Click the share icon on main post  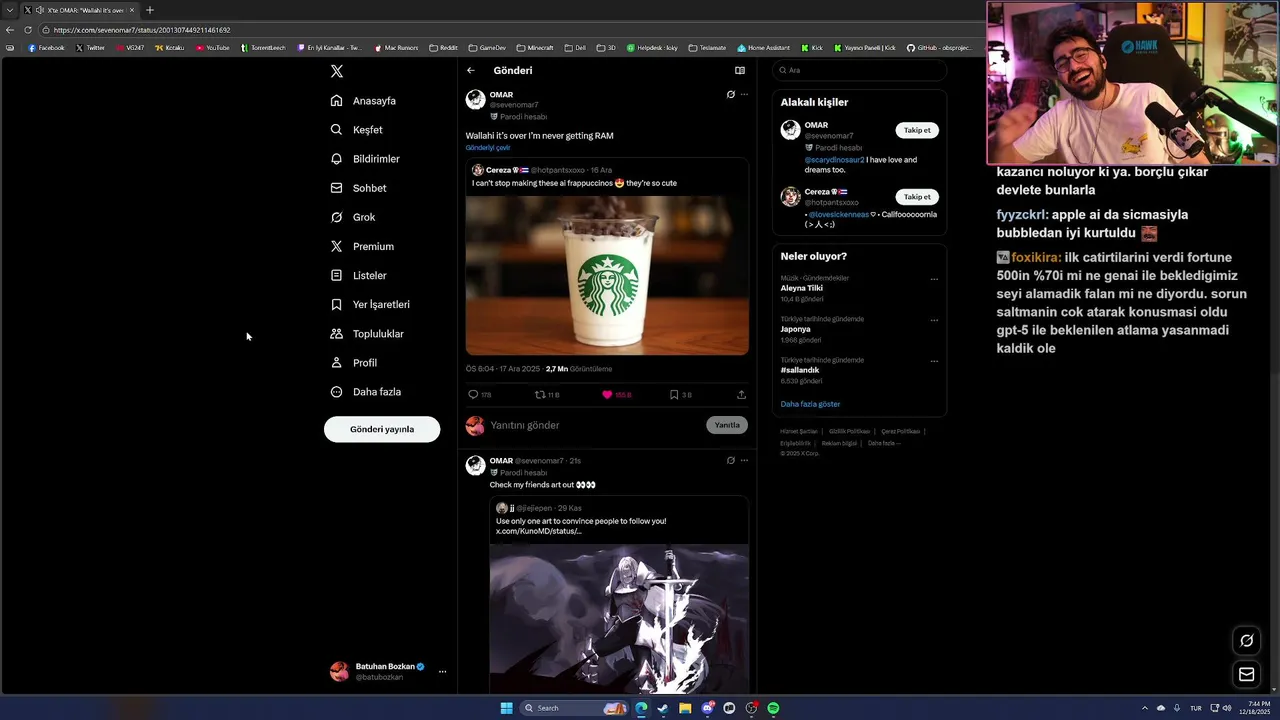point(741,395)
